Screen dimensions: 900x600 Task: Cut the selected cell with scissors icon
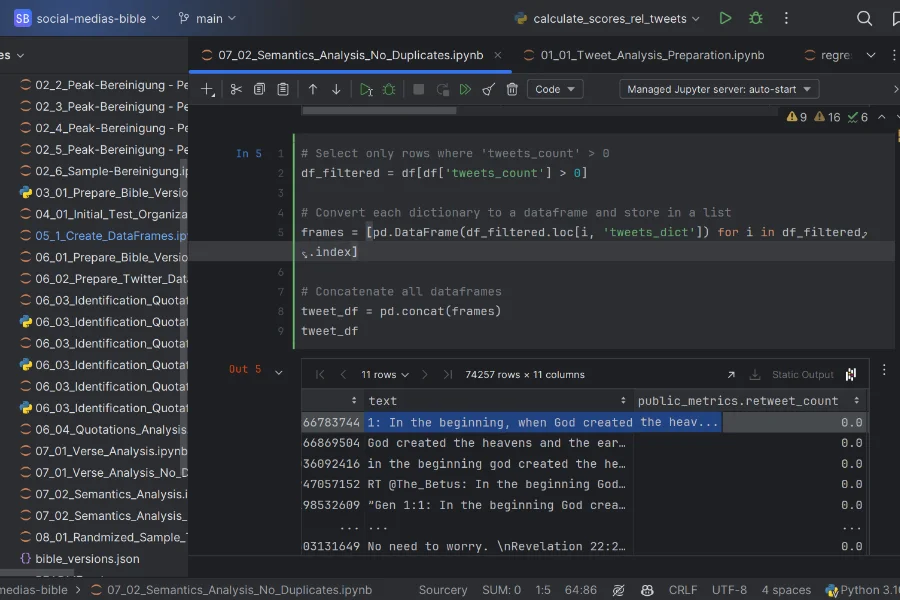(236, 89)
